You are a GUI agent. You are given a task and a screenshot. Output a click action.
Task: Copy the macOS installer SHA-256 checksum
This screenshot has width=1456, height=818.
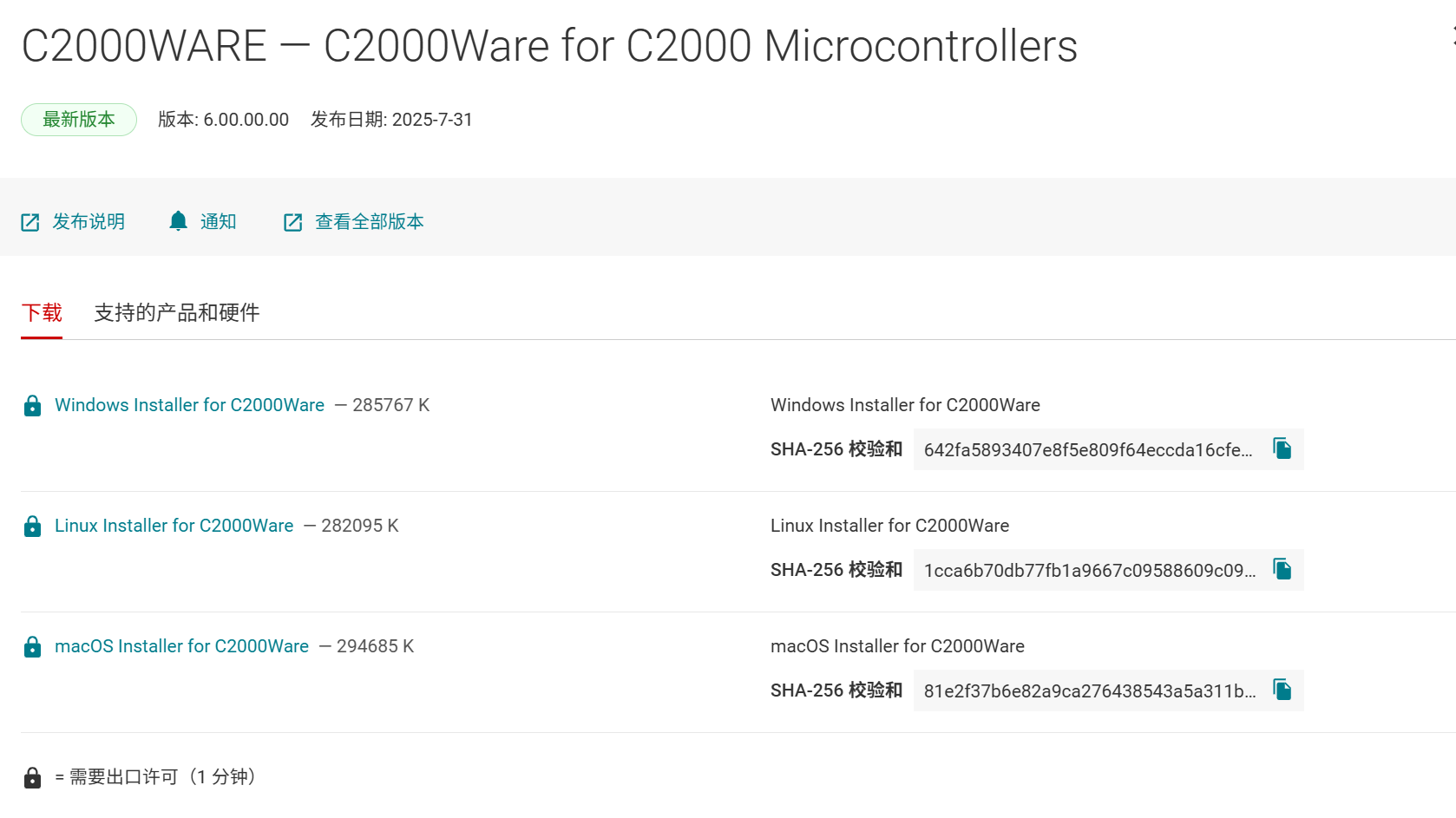[1283, 690]
